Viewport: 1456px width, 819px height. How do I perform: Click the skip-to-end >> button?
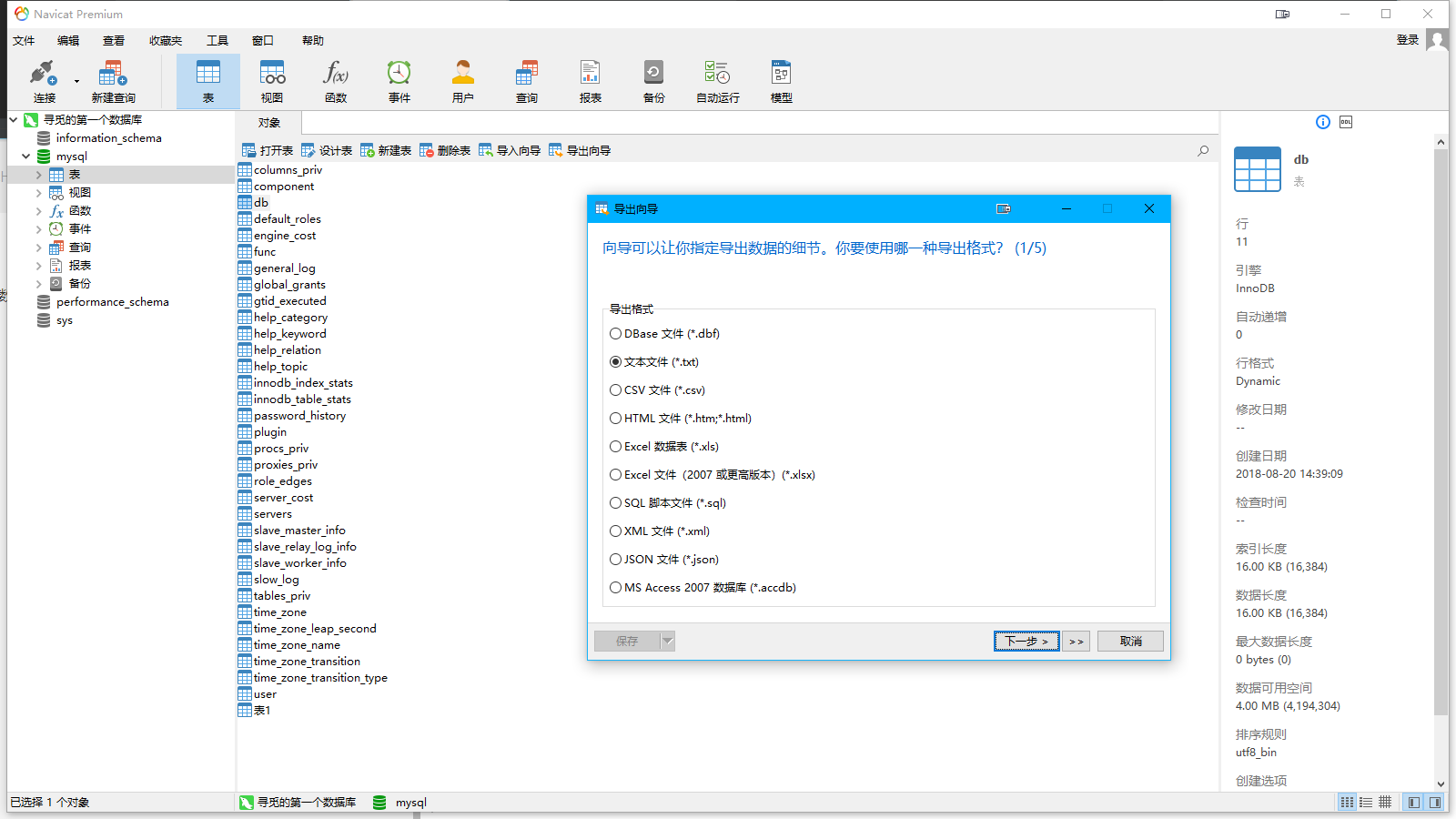(1077, 642)
